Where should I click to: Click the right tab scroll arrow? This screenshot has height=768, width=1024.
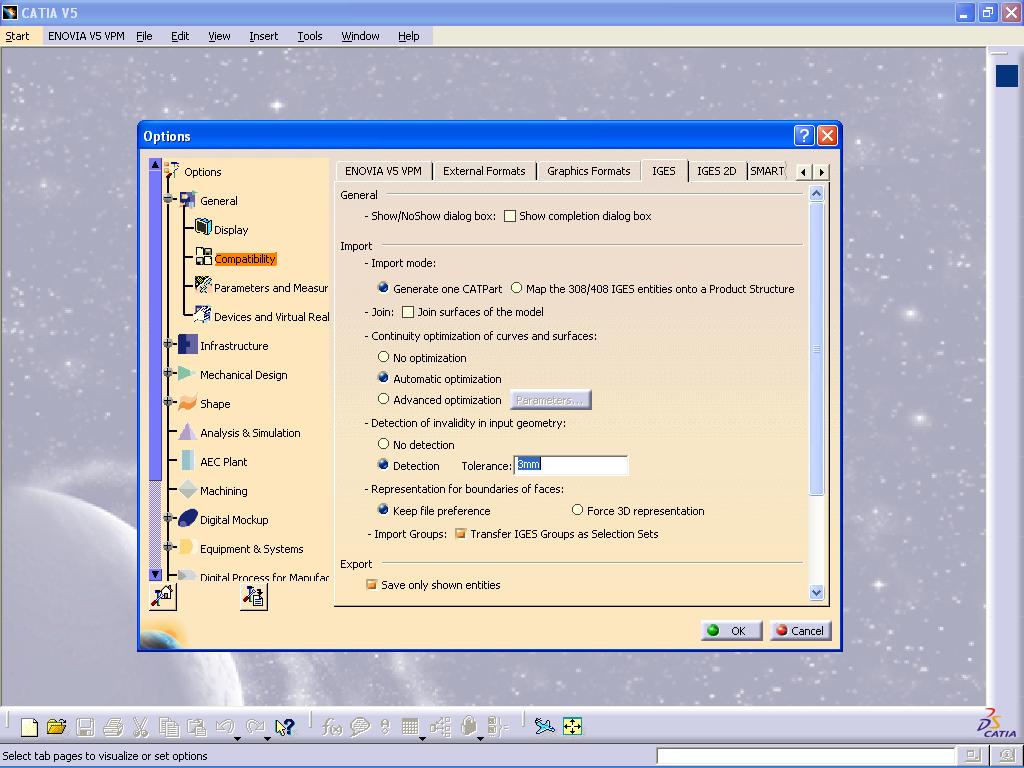tap(822, 172)
